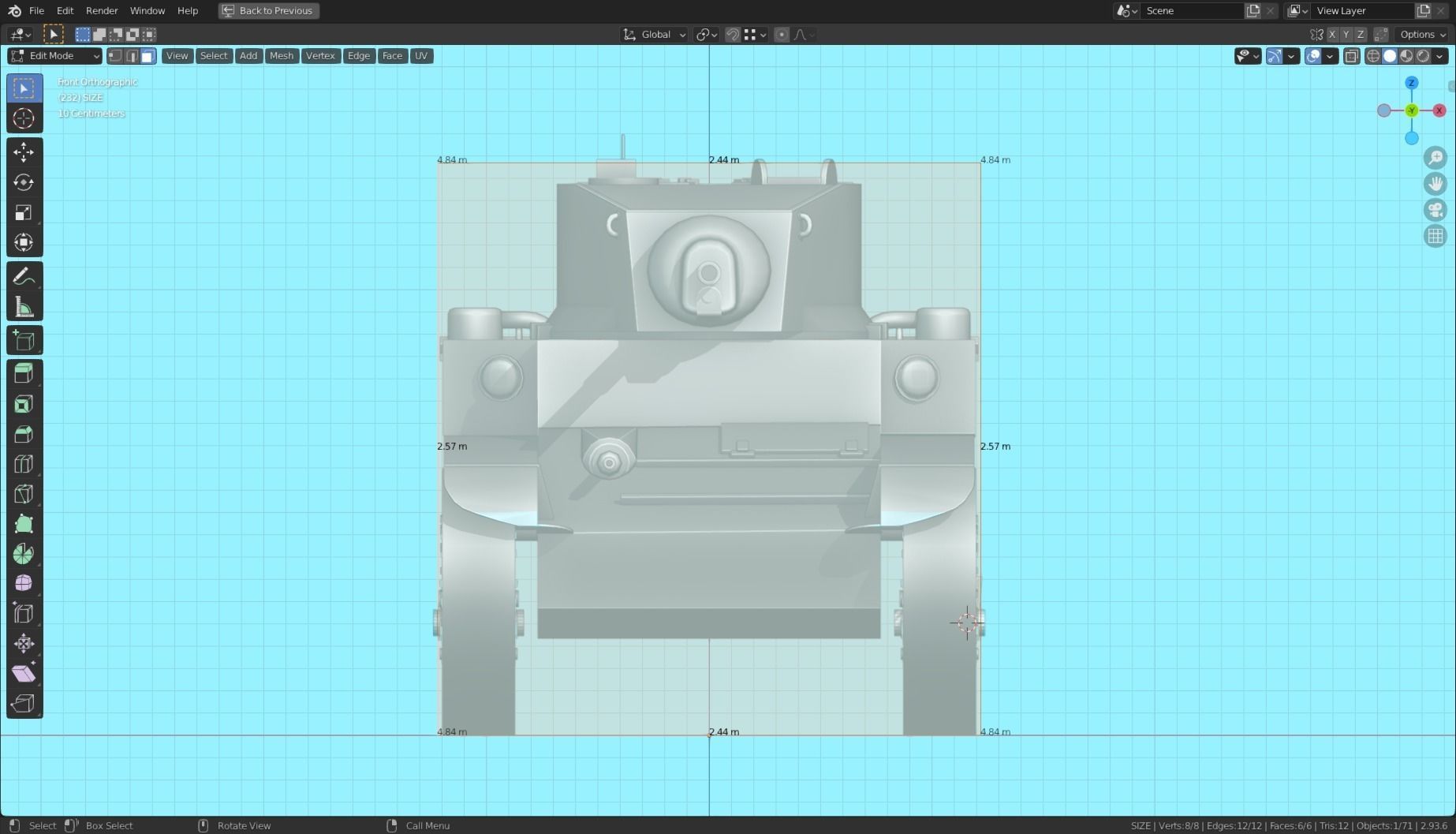This screenshot has height=834, width=1456.
Task: Switch orthographic/perspective grid icon
Action: click(x=1435, y=236)
